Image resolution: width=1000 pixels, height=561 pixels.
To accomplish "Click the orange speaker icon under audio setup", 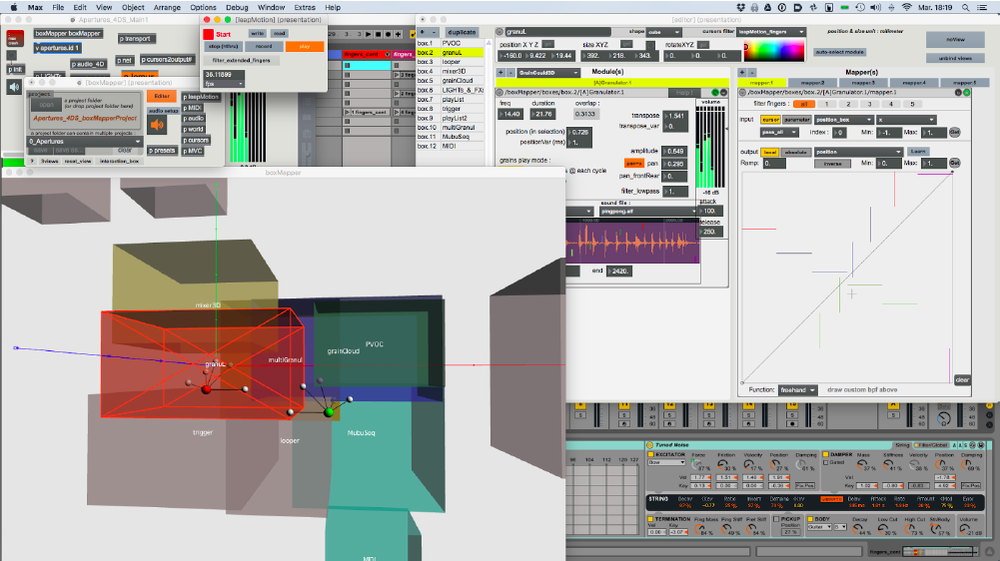I will click(157, 125).
